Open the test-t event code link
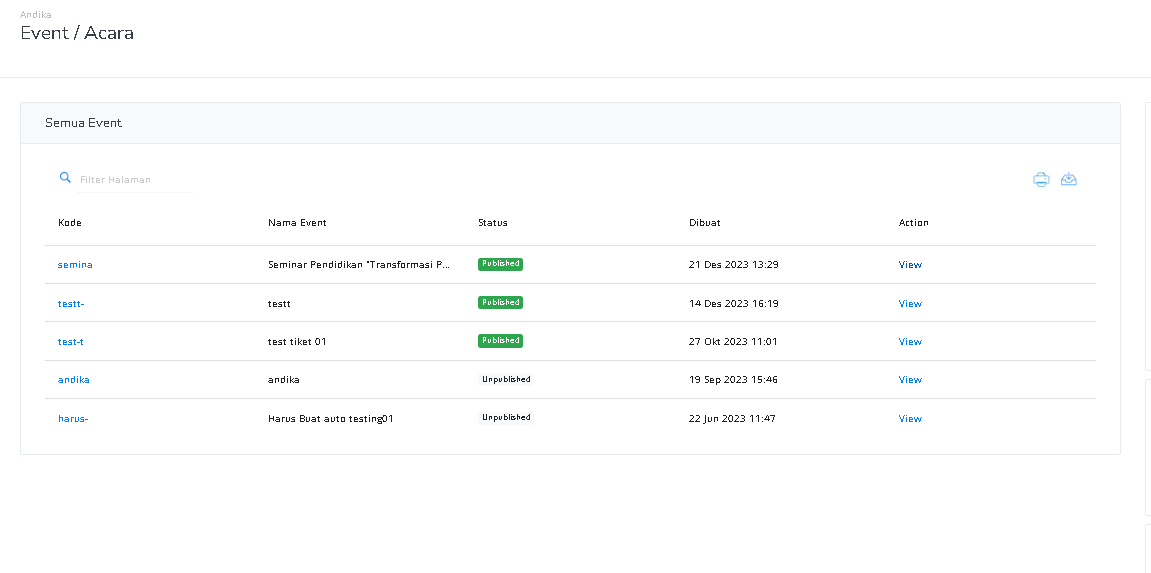 click(70, 342)
